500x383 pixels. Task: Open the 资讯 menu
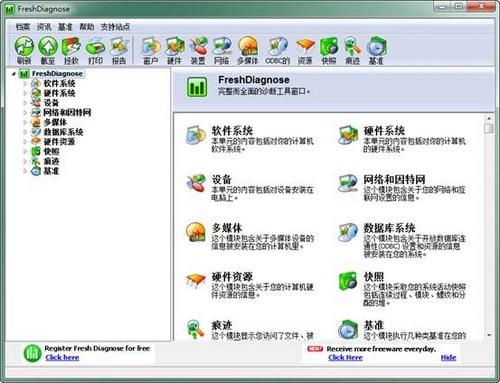[x=44, y=27]
